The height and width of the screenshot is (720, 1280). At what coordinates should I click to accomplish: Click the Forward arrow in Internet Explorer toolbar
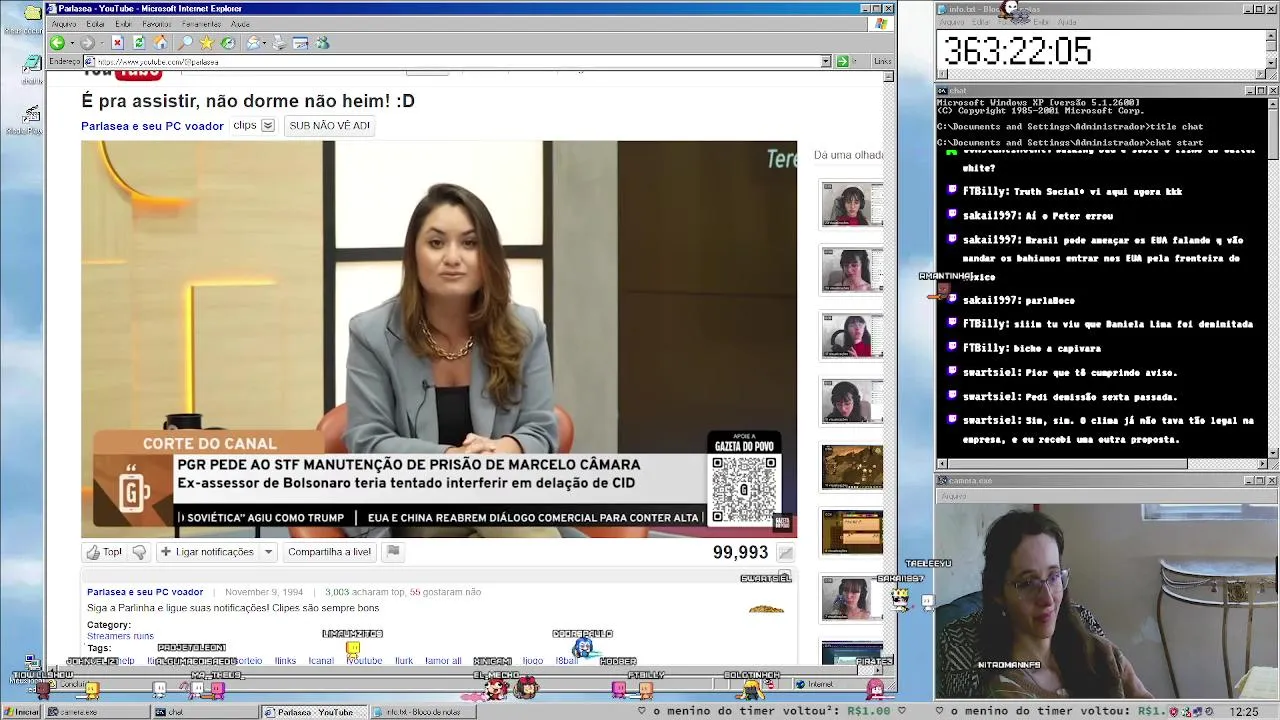(87, 43)
